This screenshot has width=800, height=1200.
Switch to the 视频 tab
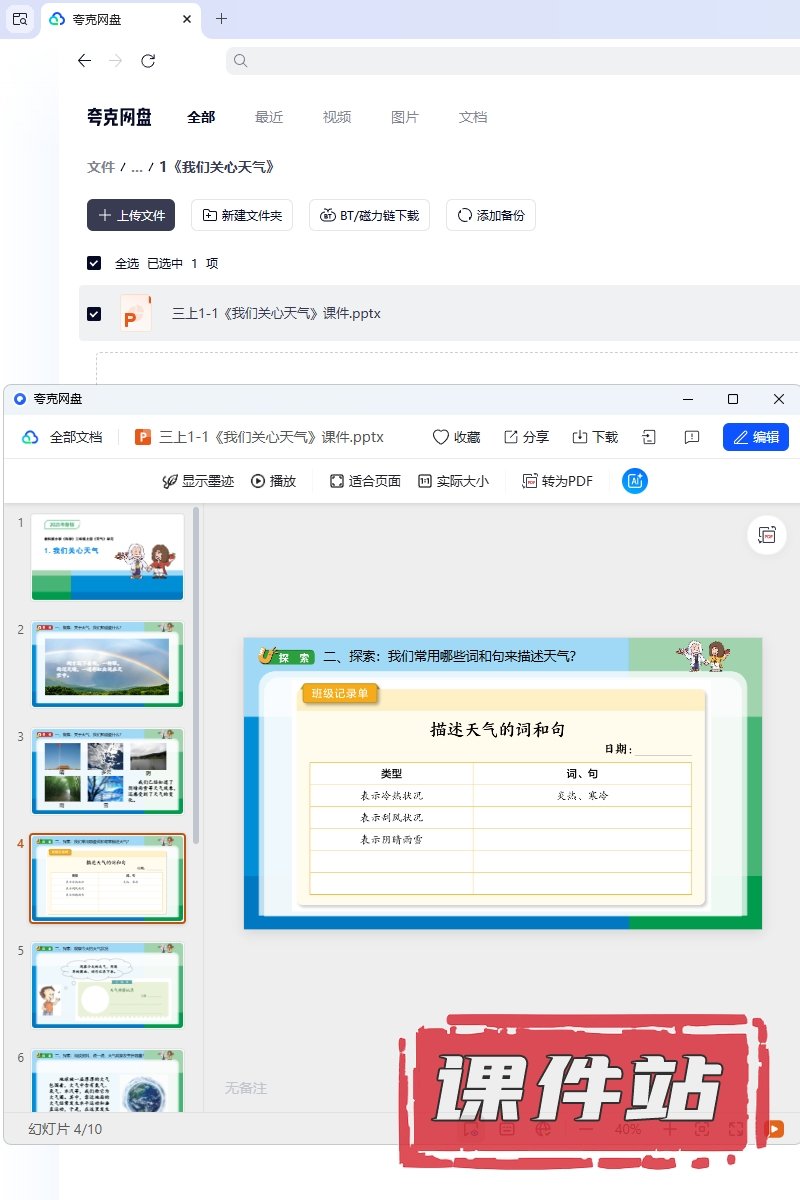(337, 117)
